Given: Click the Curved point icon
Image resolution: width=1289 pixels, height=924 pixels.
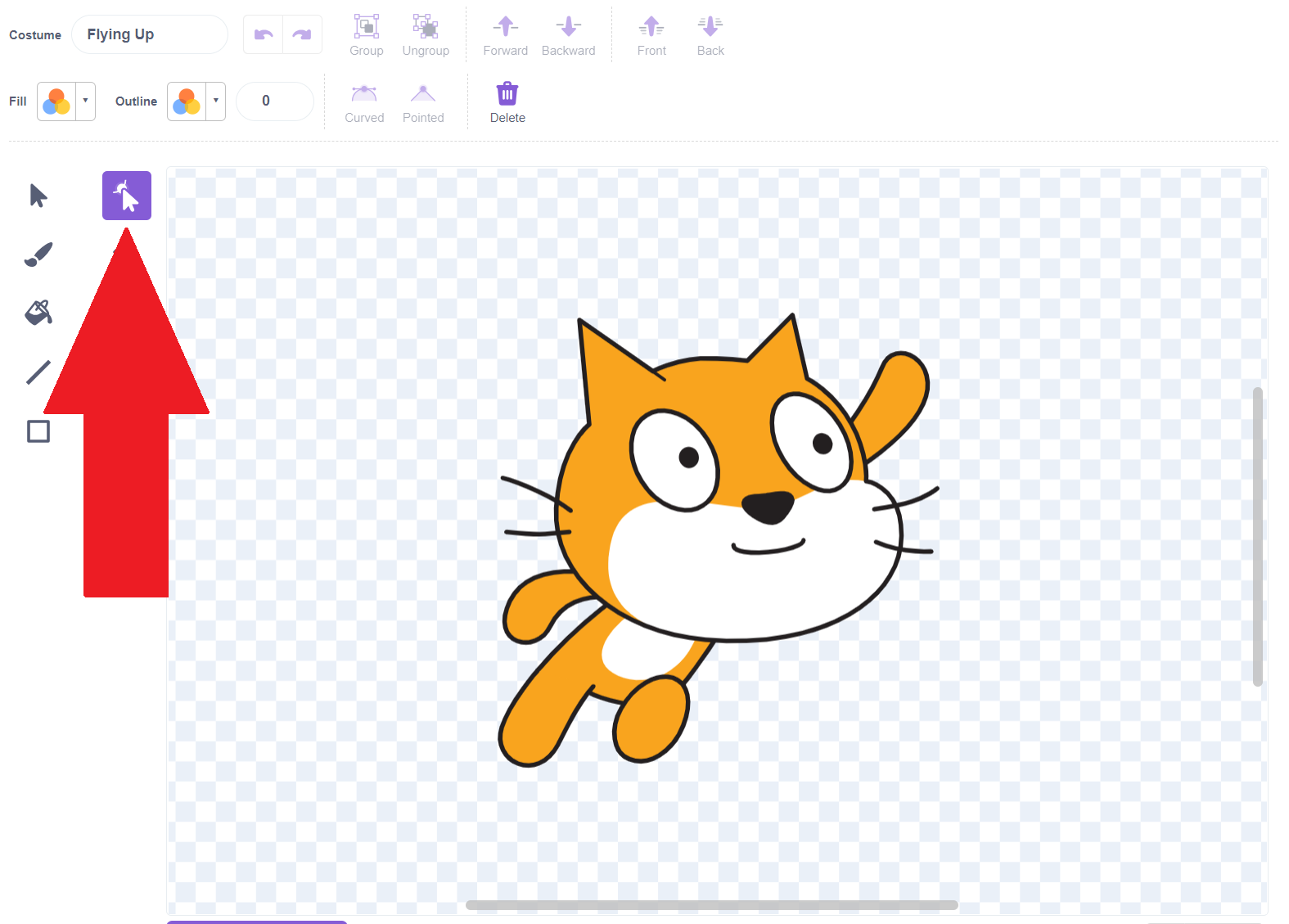Looking at the screenshot, I should (x=364, y=93).
